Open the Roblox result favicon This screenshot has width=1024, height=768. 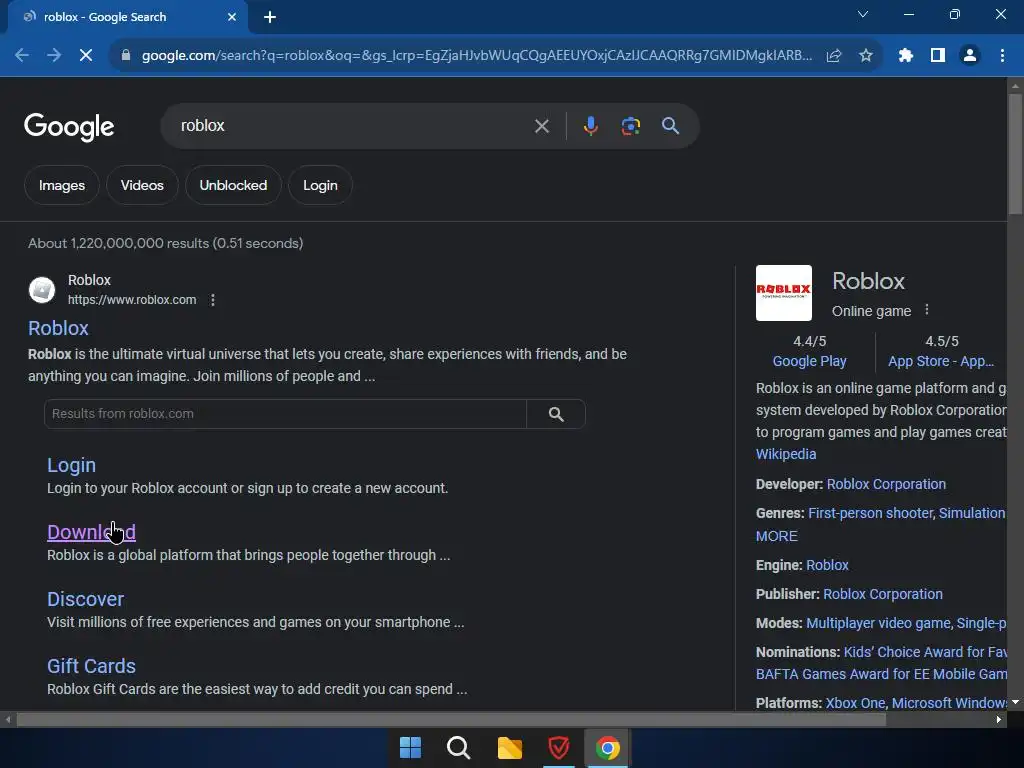tap(42, 290)
